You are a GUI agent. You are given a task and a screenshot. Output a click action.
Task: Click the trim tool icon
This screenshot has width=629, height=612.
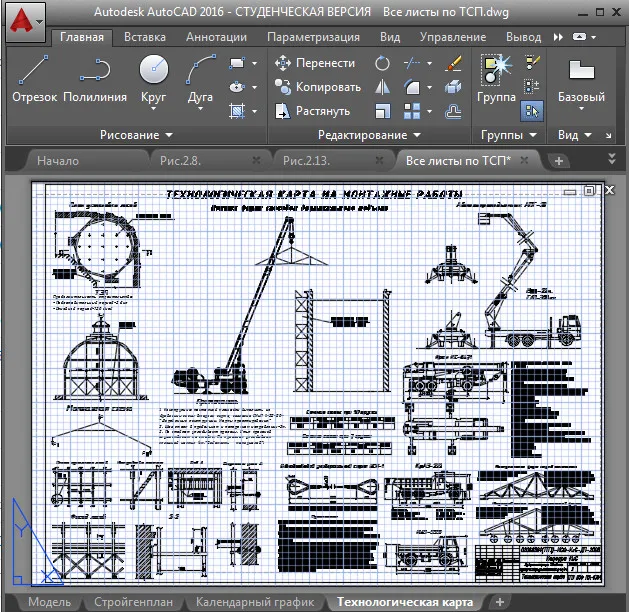point(412,63)
